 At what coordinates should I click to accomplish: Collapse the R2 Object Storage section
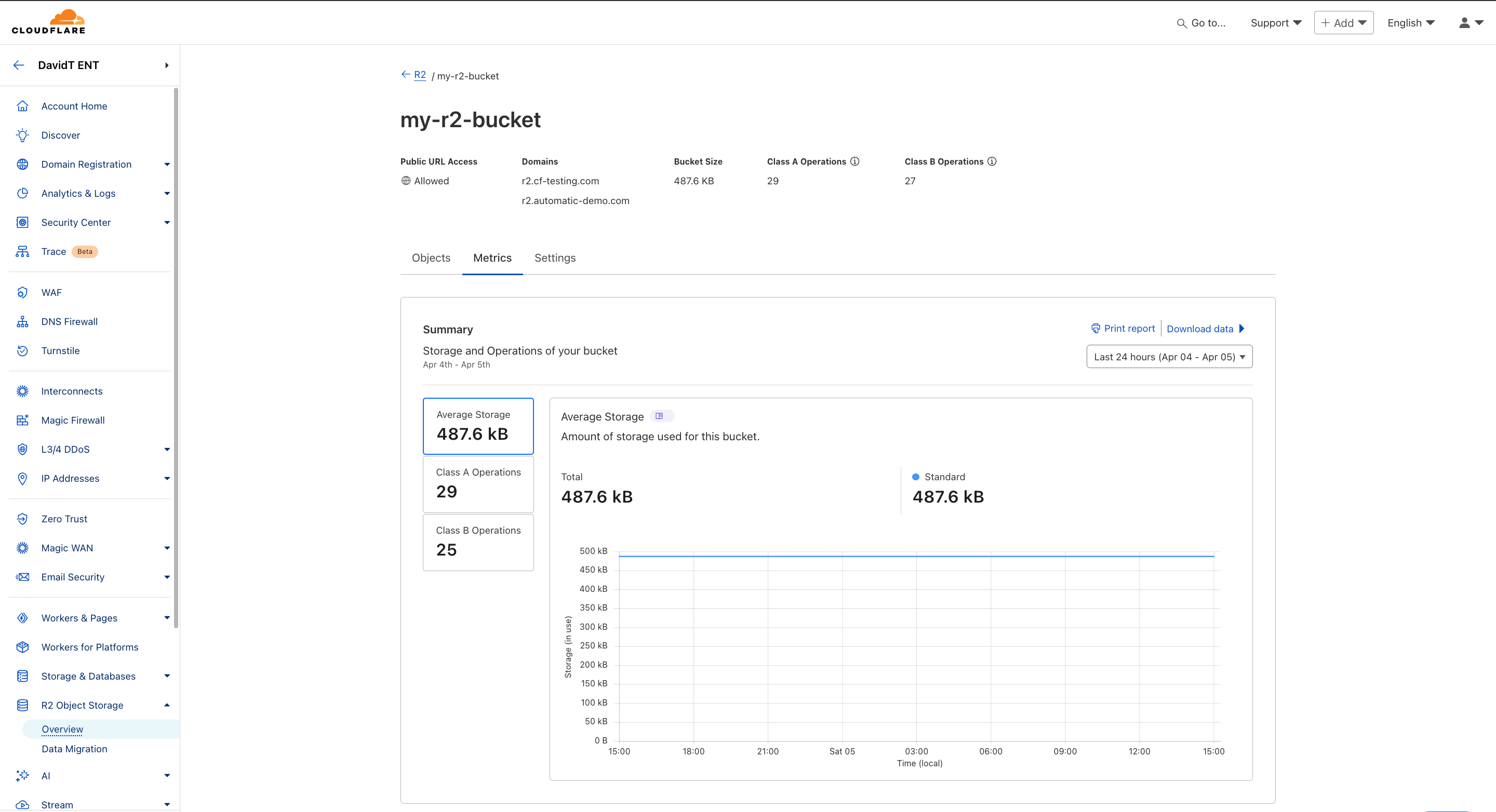167,705
